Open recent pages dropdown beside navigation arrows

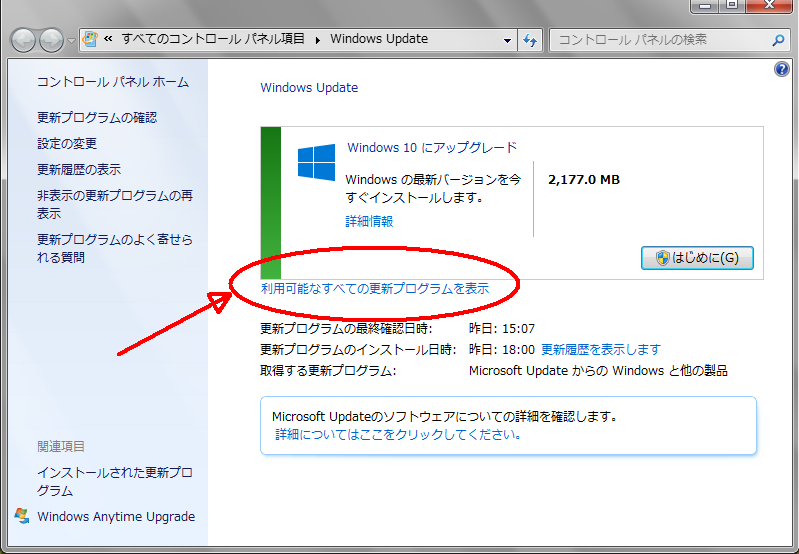click(71, 40)
